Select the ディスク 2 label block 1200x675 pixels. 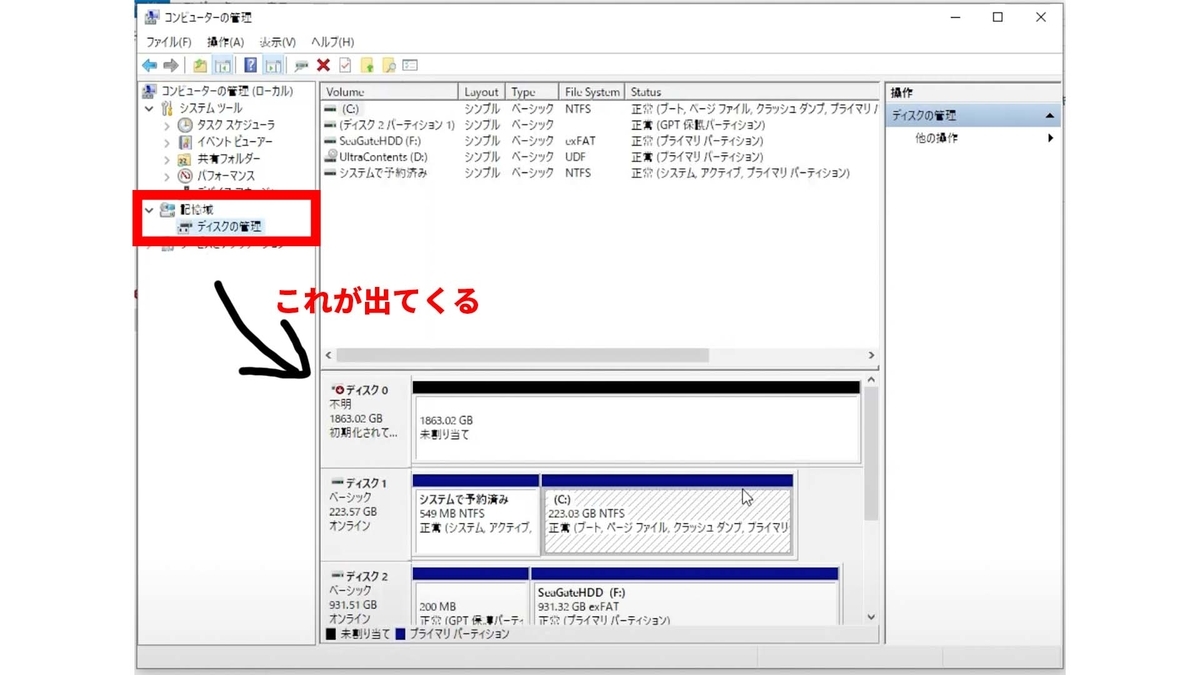click(365, 595)
